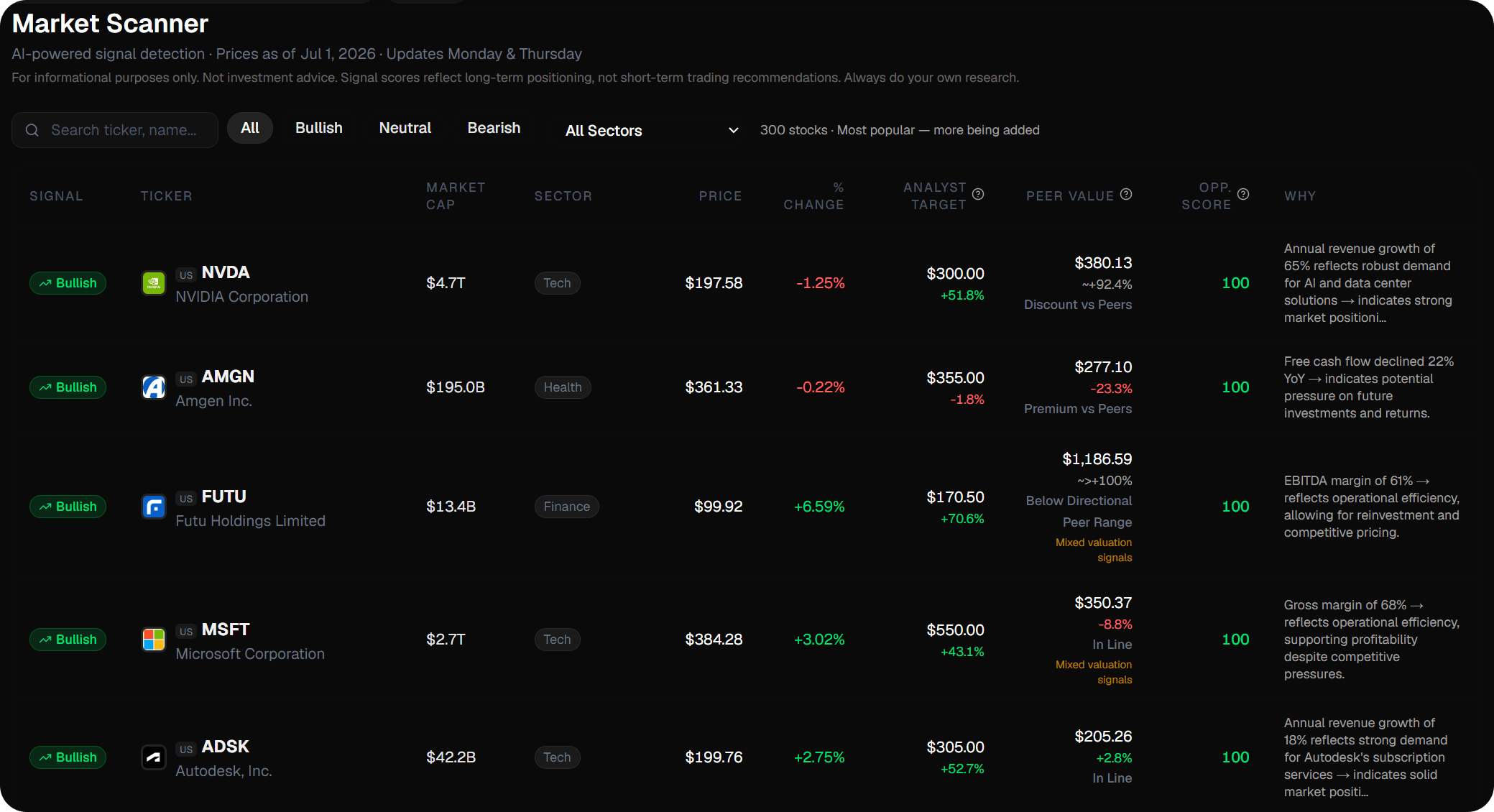This screenshot has height=812, width=1494.
Task: Click the TICKER column header
Action: point(166,196)
